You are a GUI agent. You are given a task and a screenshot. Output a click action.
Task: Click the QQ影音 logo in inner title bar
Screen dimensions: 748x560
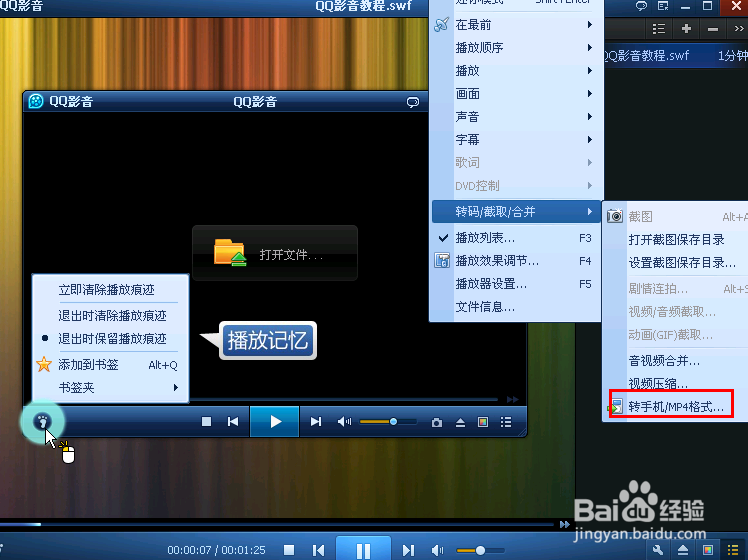click(x=36, y=101)
